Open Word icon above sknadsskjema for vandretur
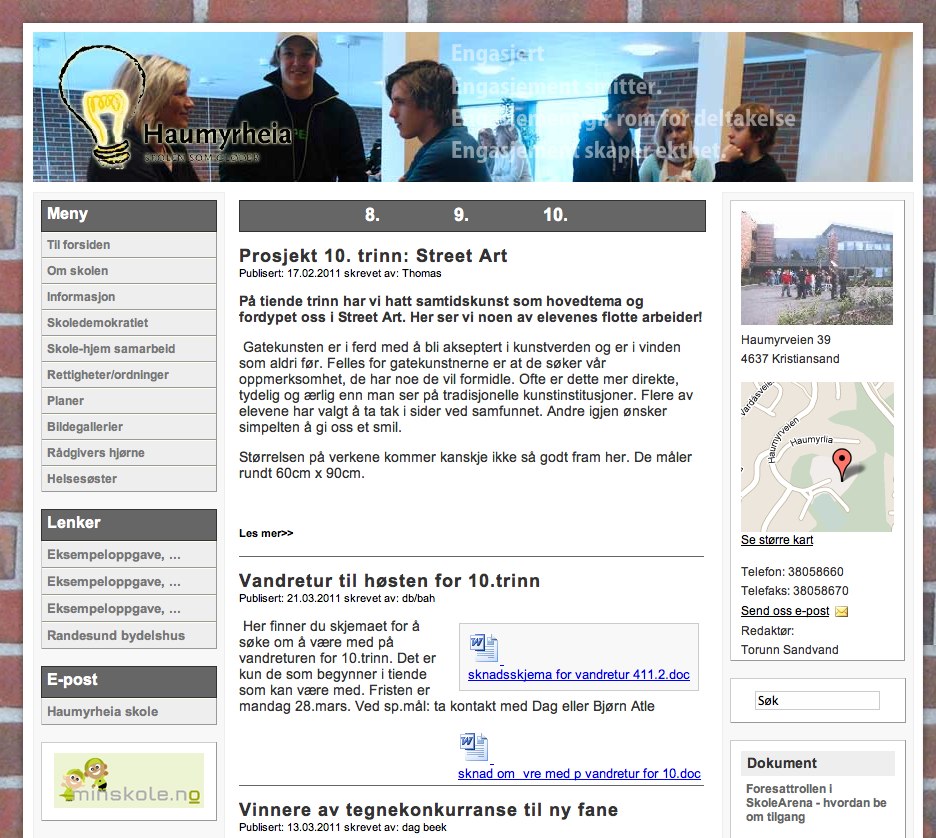 [484, 648]
